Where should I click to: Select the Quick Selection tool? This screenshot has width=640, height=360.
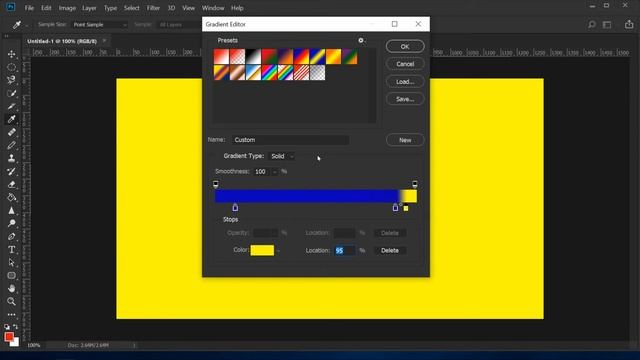[x=11, y=93]
